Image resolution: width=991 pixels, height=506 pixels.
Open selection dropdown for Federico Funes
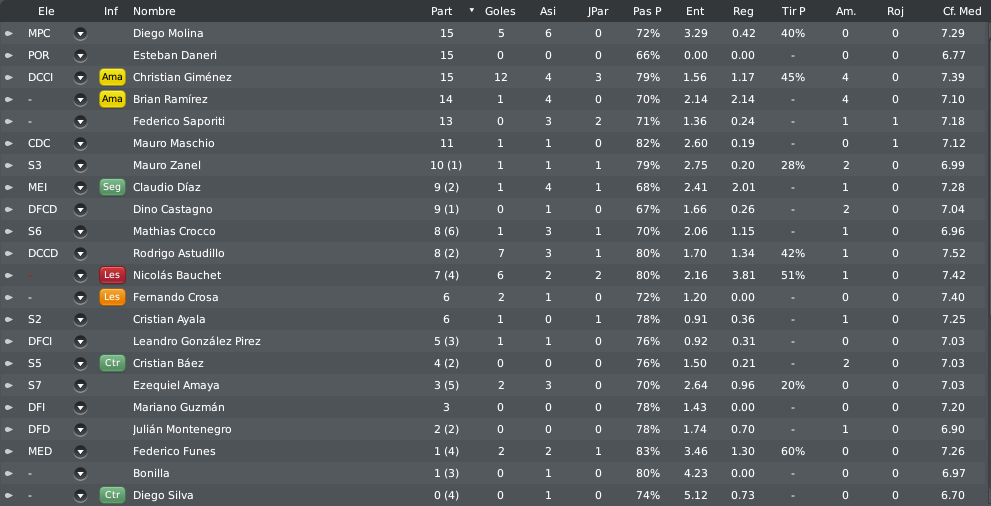click(80, 451)
